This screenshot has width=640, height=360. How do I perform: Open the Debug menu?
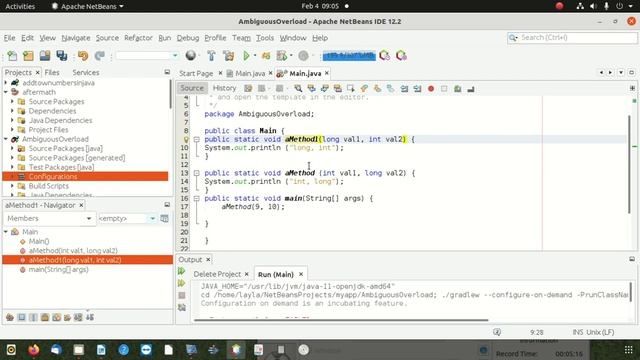pyautogui.click(x=188, y=38)
